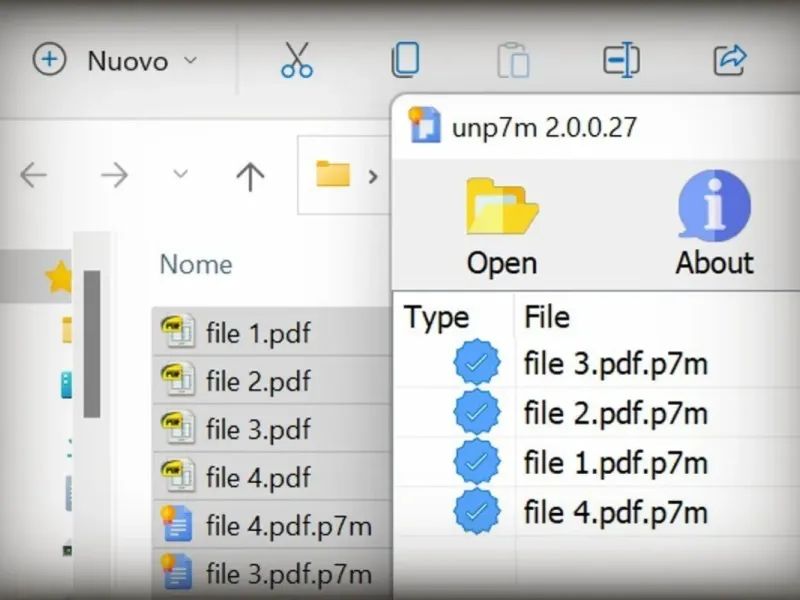Go up one folder level
Image resolution: width=800 pixels, height=600 pixels.
click(250, 176)
